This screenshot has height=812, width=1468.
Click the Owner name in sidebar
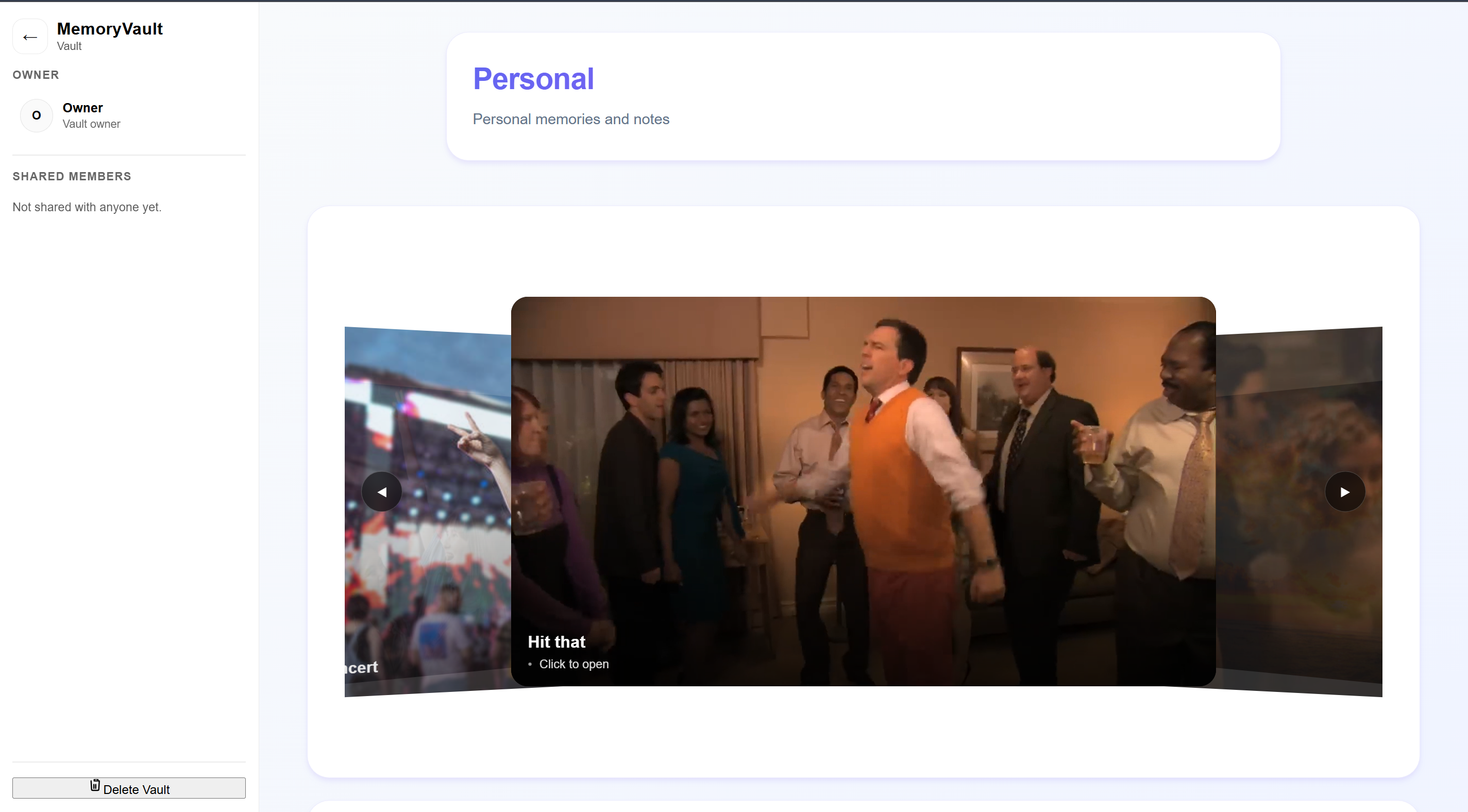(x=82, y=108)
